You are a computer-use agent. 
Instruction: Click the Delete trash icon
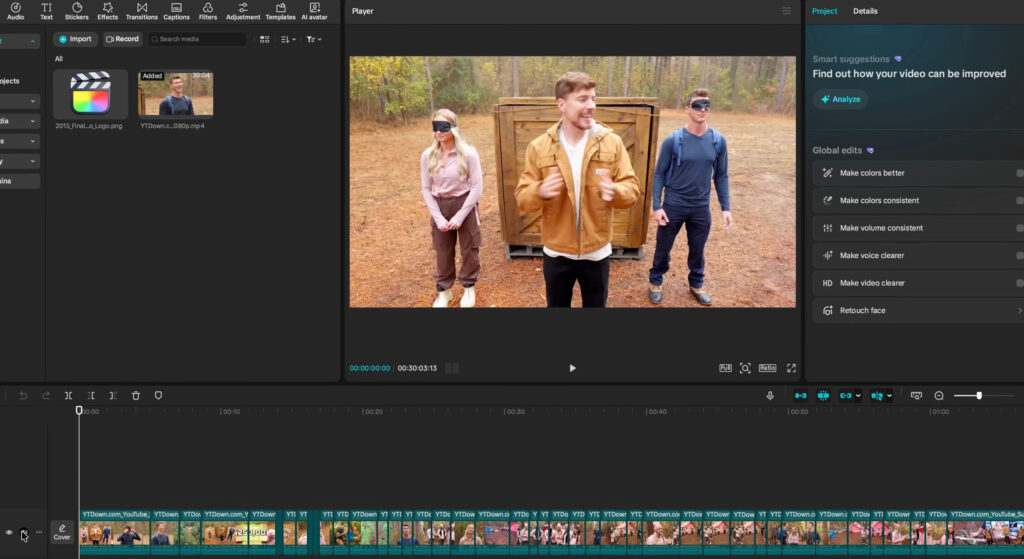click(x=136, y=396)
